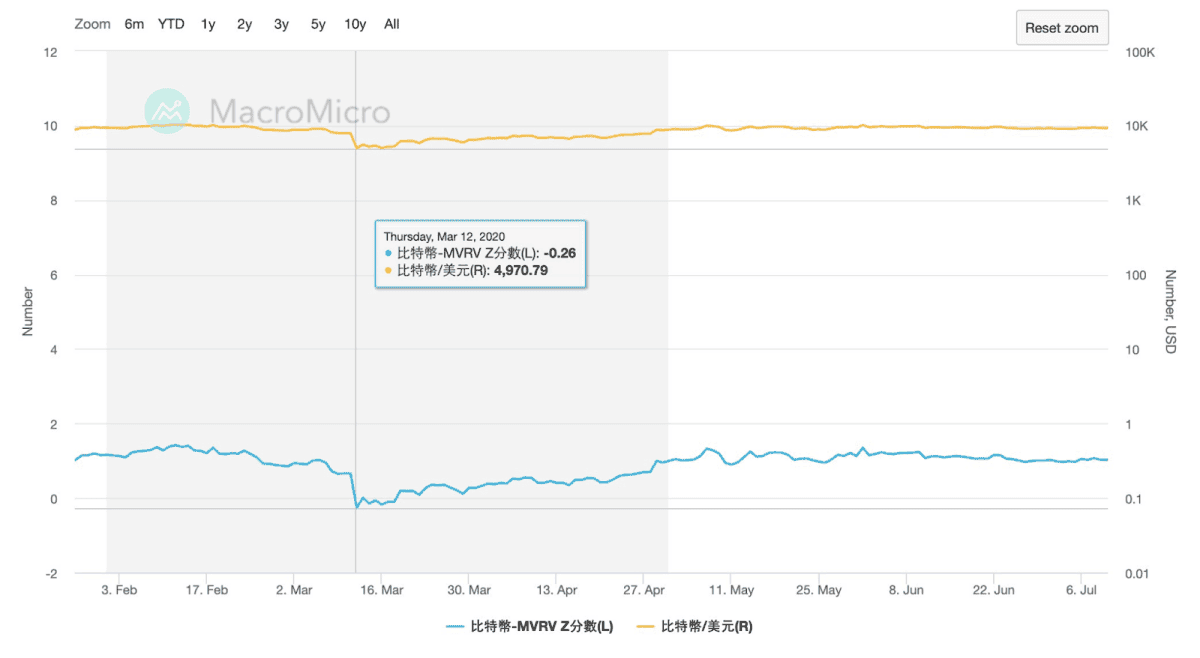Open the 1y chart view

207,23
